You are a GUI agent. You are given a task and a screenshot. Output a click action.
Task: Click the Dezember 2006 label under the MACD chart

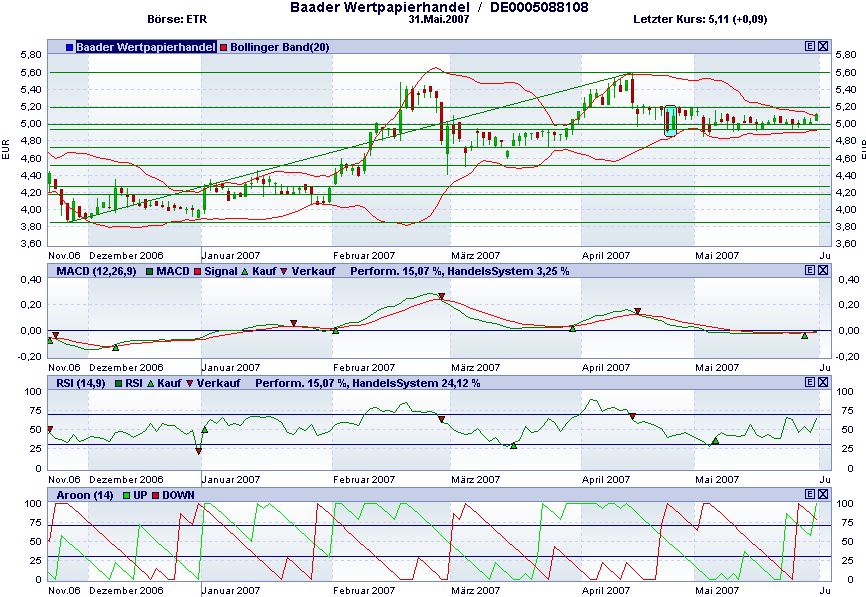click(x=126, y=368)
